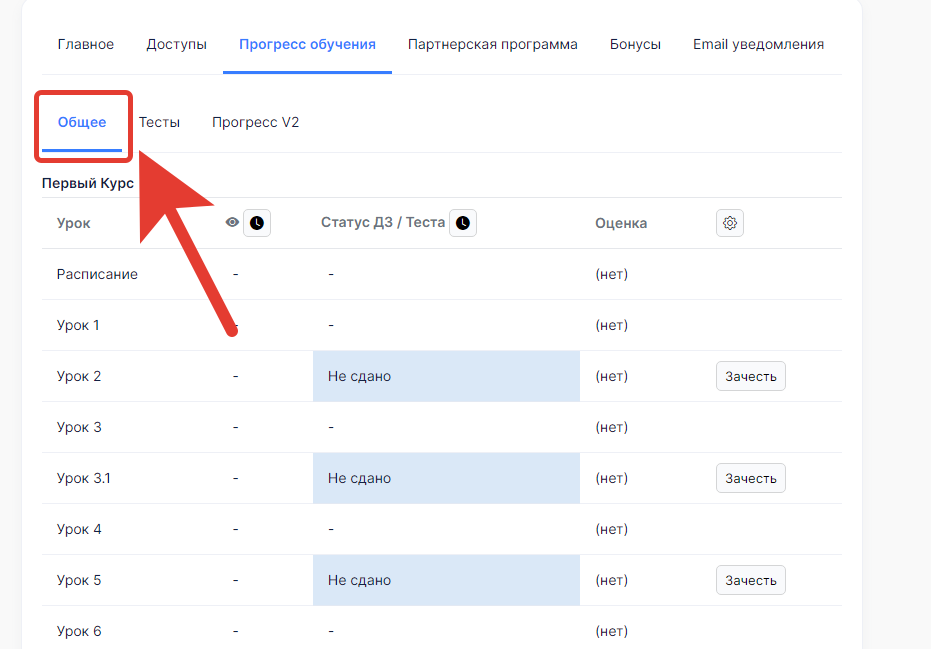Open the Тесты sub-tab
The width and height of the screenshot is (931, 649).
pyautogui.click(x=159, y=122)
